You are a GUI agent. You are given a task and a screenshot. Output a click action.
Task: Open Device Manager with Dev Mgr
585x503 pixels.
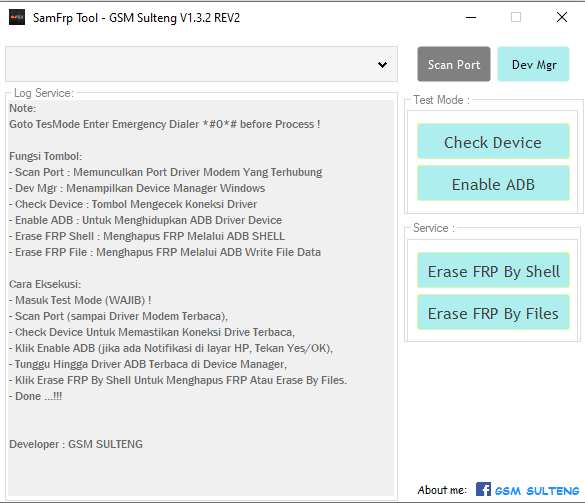534,64
